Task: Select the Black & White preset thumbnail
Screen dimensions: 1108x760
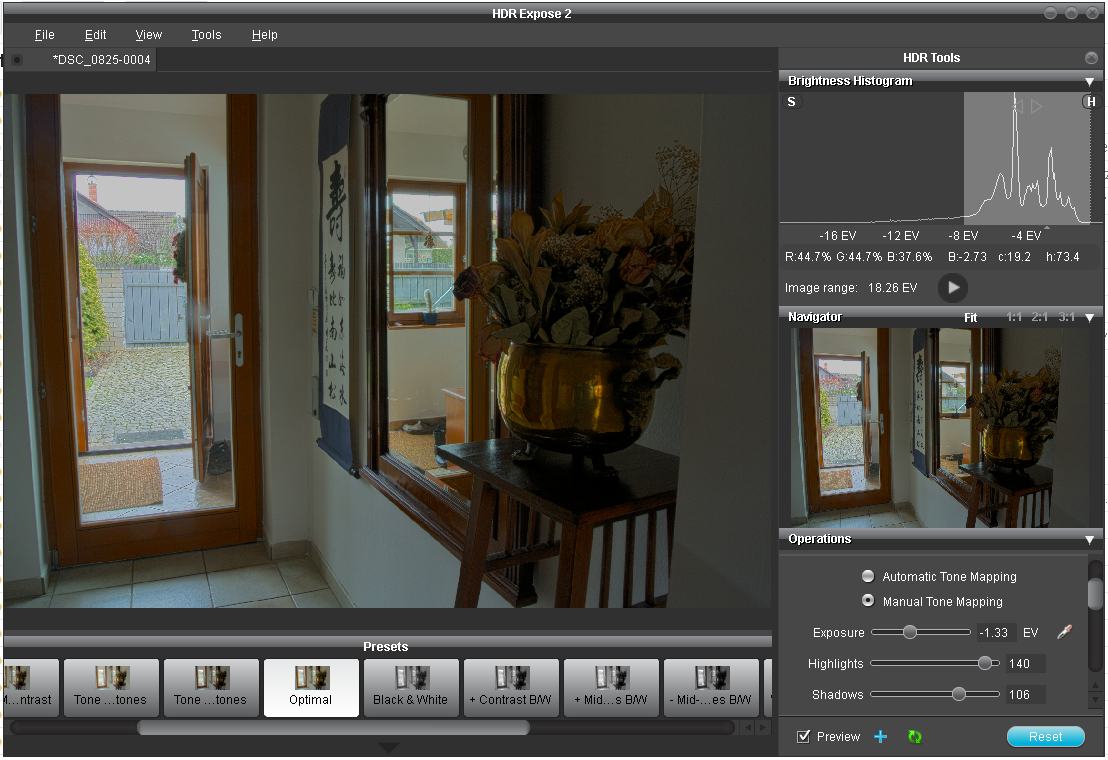Action: [x=411, y=687]
